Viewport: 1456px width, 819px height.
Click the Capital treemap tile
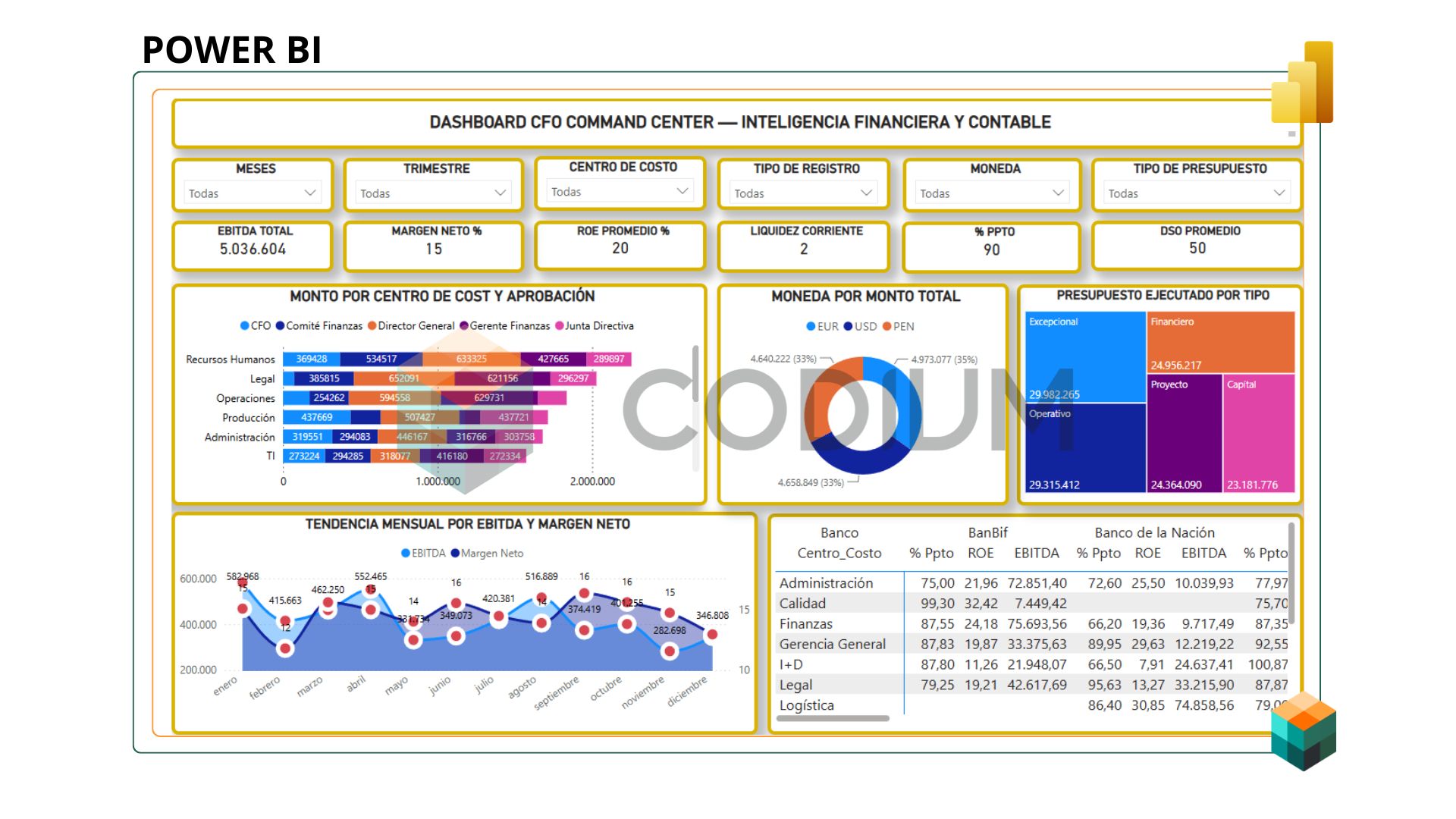click(1260, 434)
